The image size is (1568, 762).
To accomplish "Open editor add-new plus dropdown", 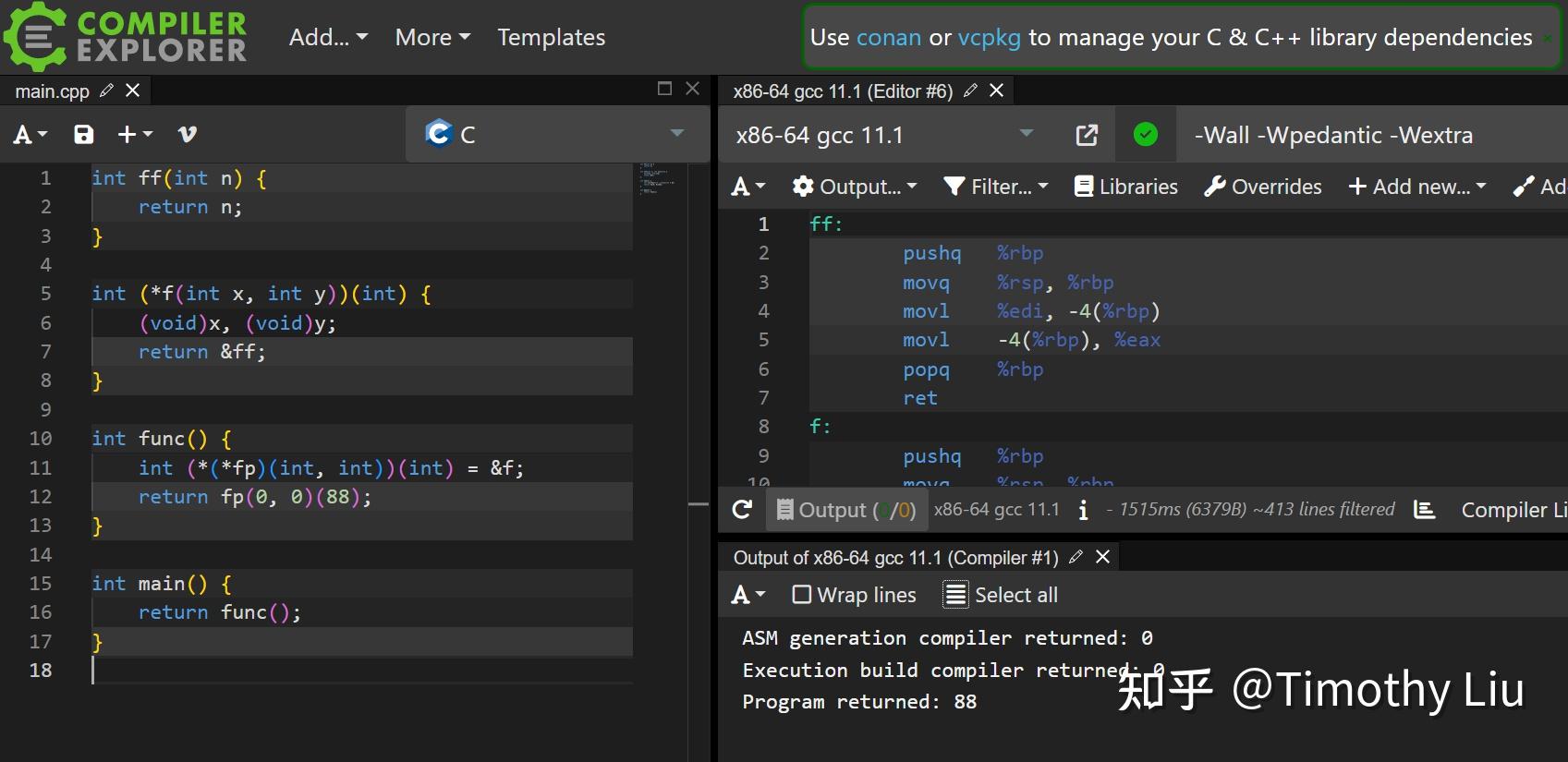I will [x=136, y=135].
